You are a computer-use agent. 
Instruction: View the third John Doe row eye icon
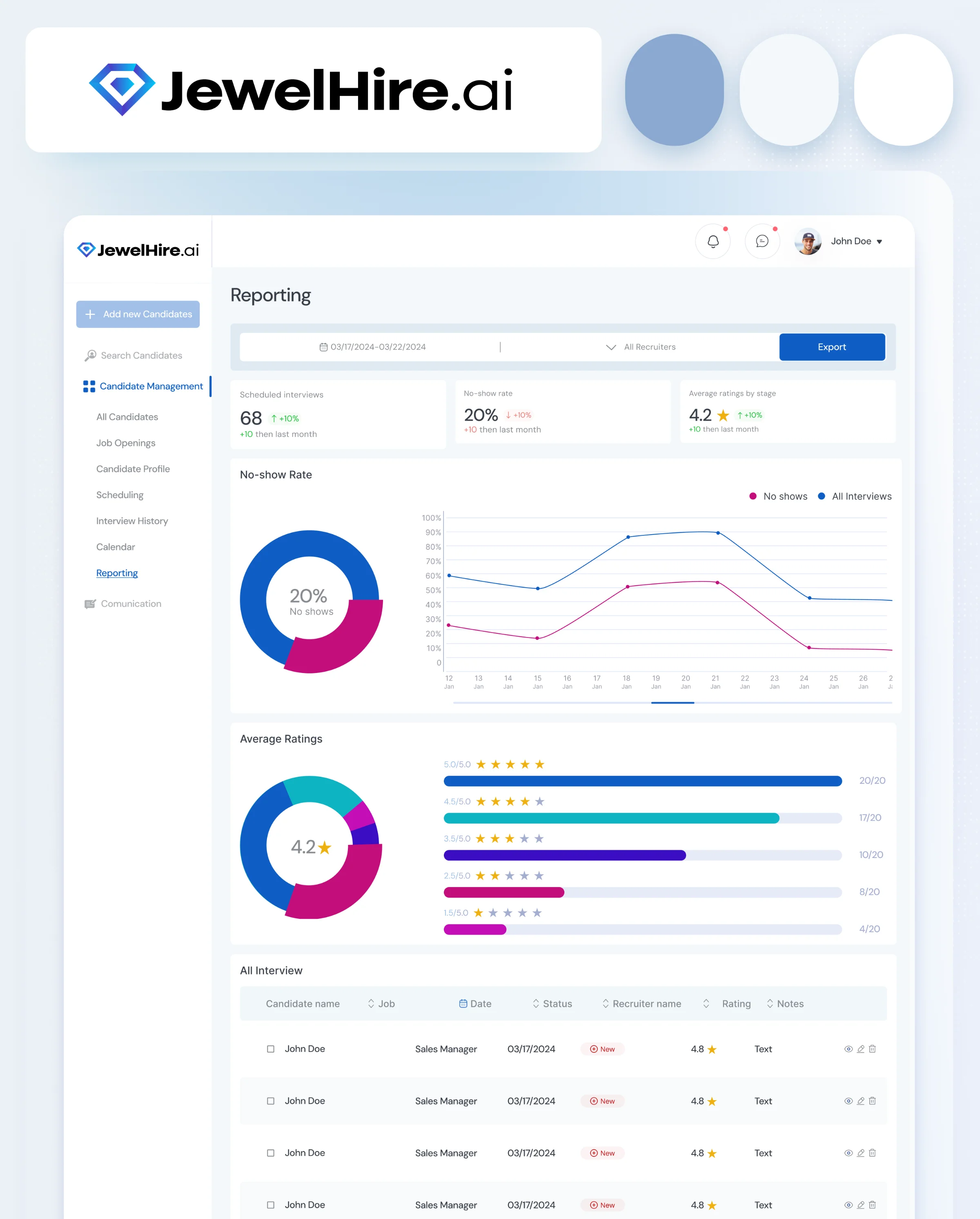point(848,1153)
